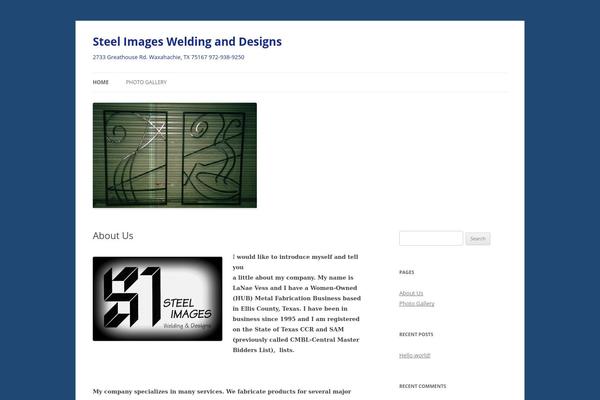
Task: Open the Photo Gallery sidebar link
Action: (417, 304)
